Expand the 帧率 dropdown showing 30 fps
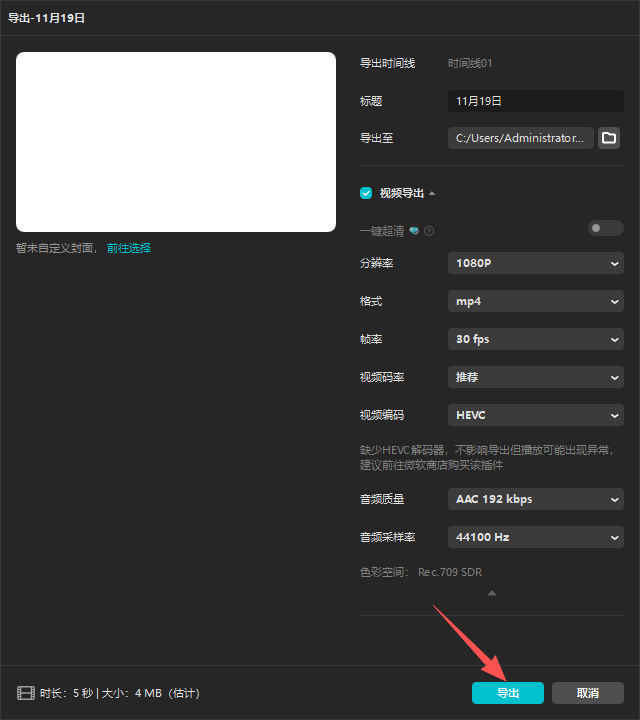Screen dimensions: 640x720 [535, 339]
